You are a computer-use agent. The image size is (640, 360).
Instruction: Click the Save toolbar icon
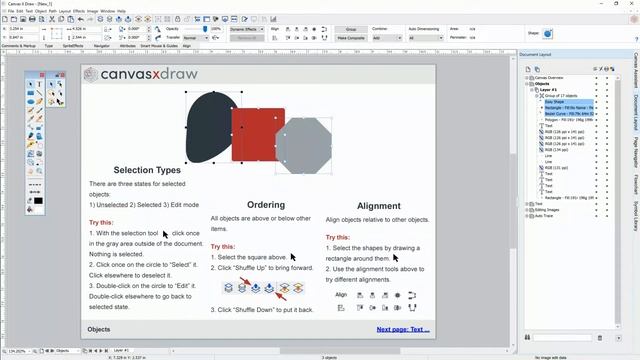23,19
